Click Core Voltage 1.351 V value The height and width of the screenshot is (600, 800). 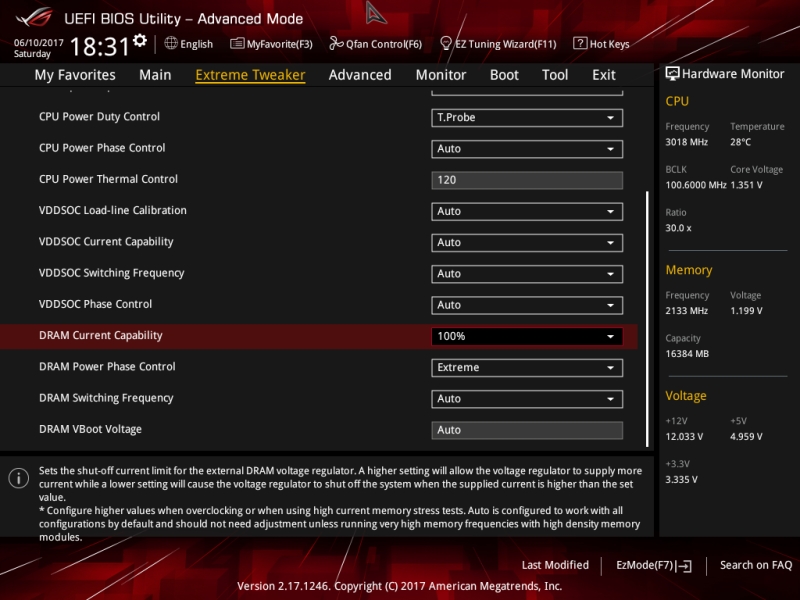[x=746, y=185]
